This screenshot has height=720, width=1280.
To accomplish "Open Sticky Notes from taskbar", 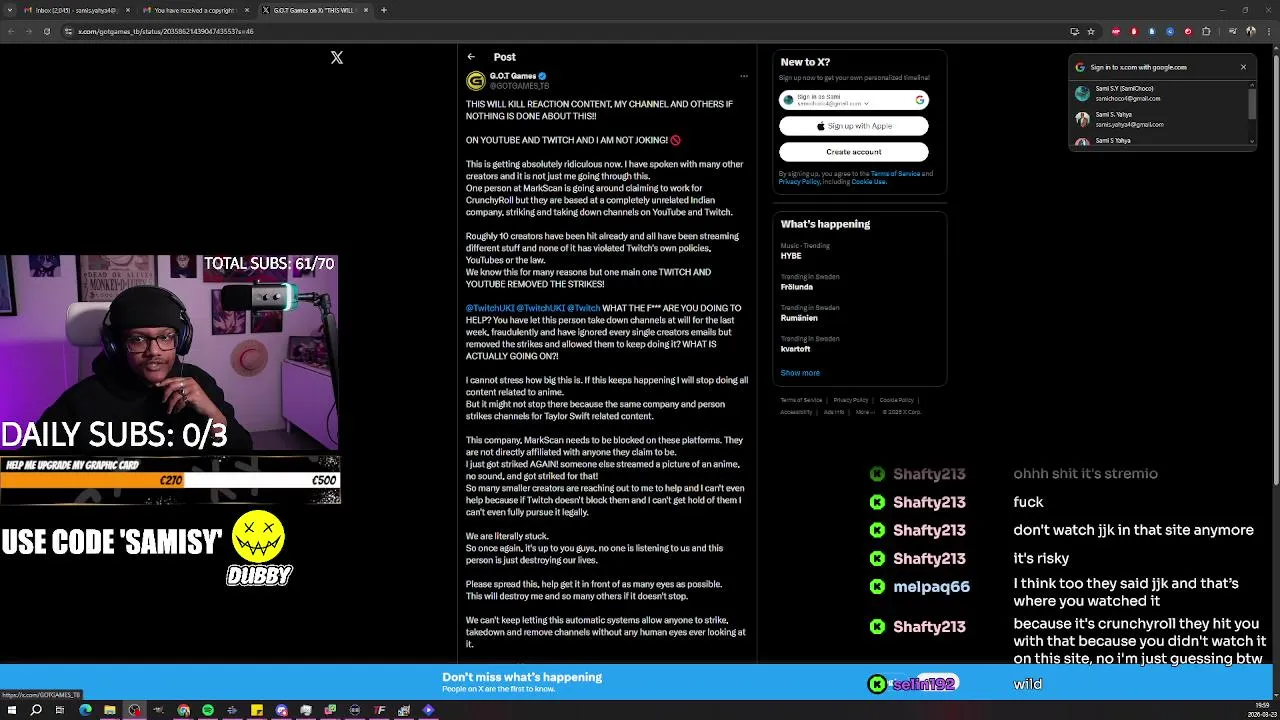I will [x=257, y=710].
